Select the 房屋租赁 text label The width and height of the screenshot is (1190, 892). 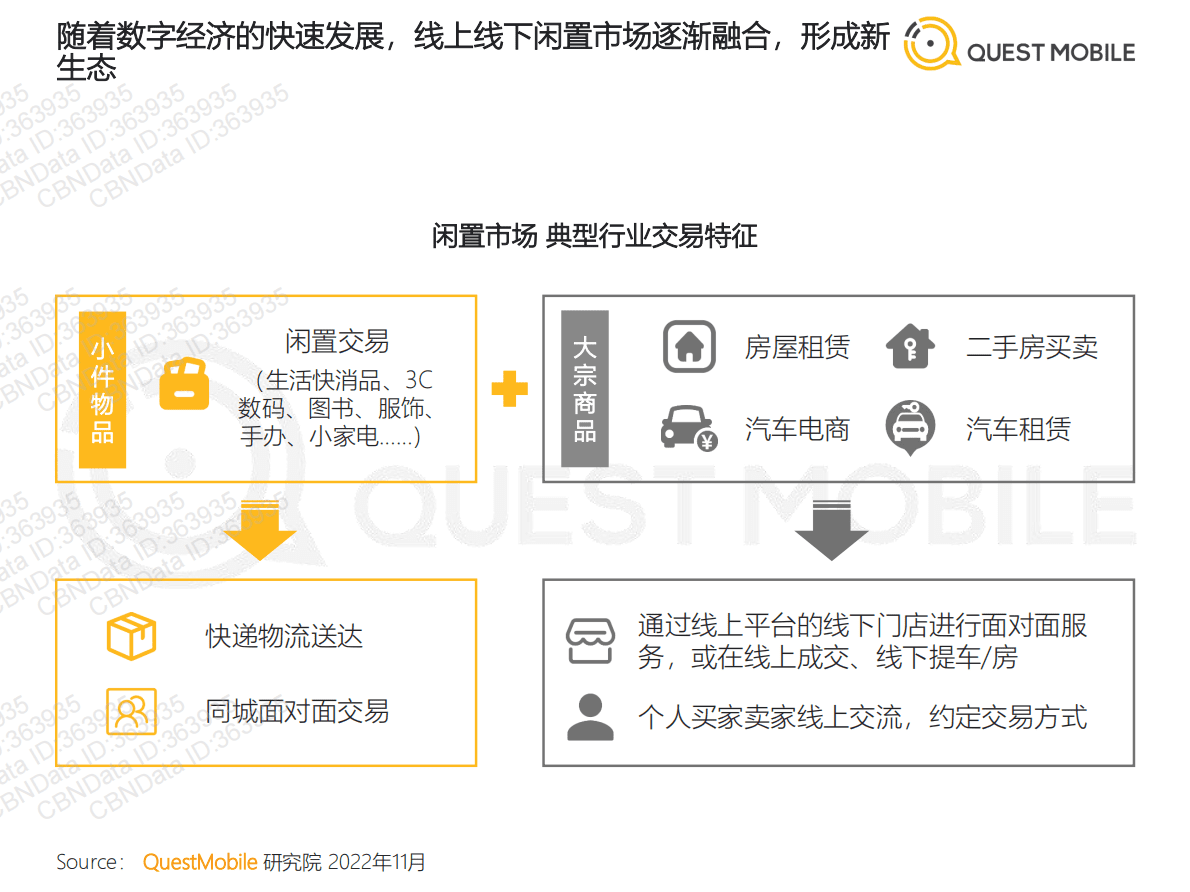pos(797,348)
